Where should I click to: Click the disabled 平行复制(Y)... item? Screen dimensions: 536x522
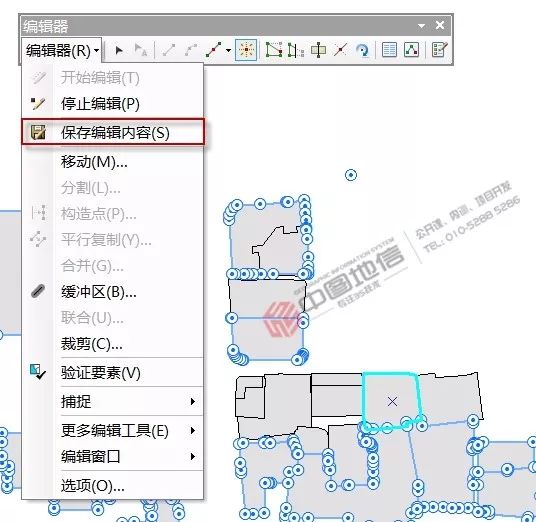(x=112, y=240)
